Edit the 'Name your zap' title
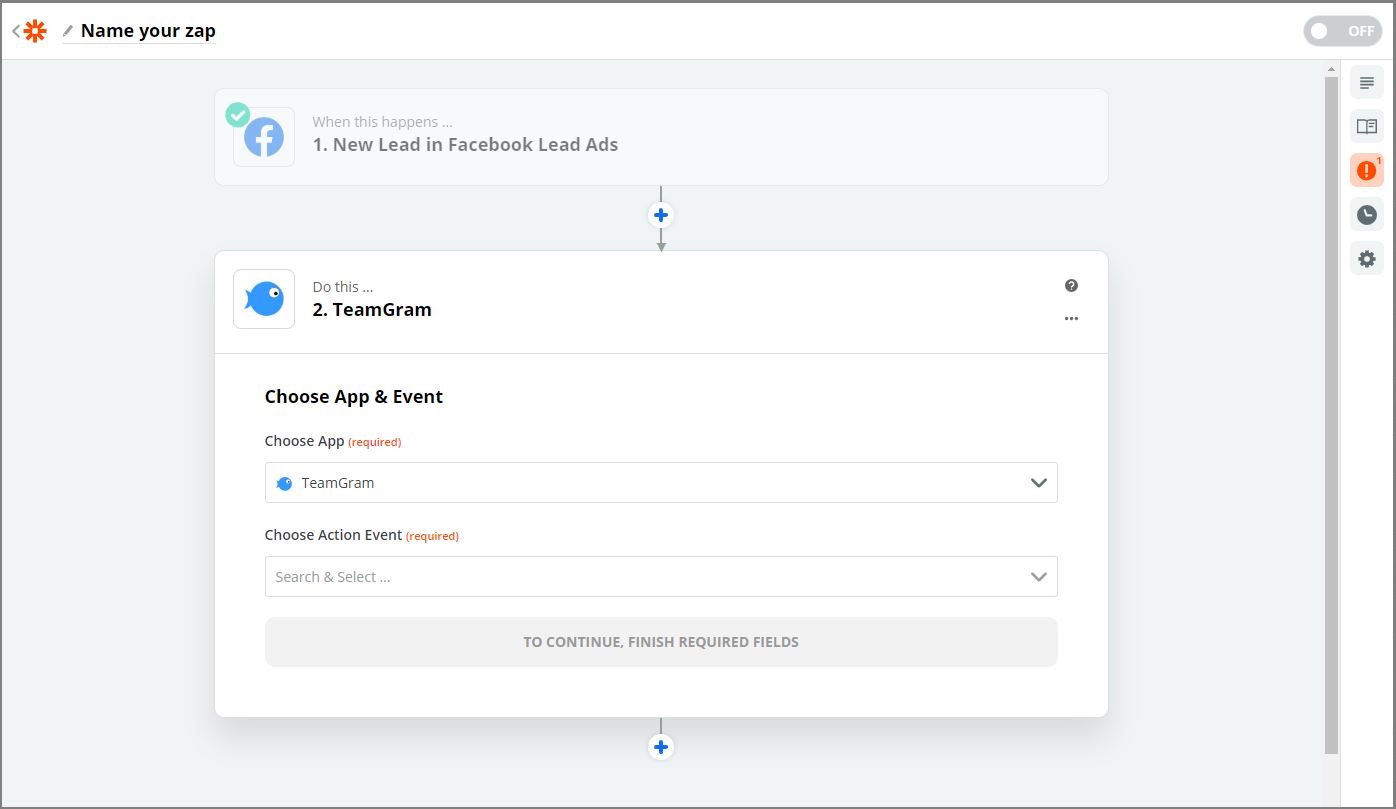This screenshot has width=1396, height=809. click(x=148, y=31)
